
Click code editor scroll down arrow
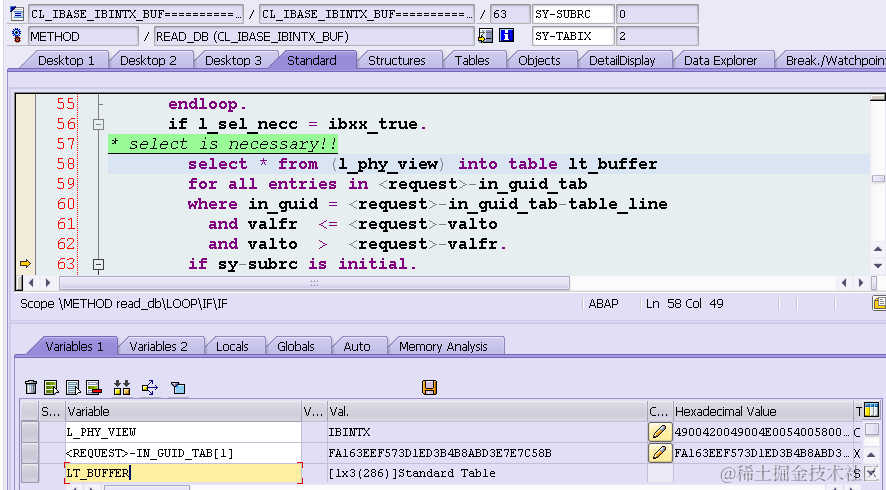pos(878,265)
